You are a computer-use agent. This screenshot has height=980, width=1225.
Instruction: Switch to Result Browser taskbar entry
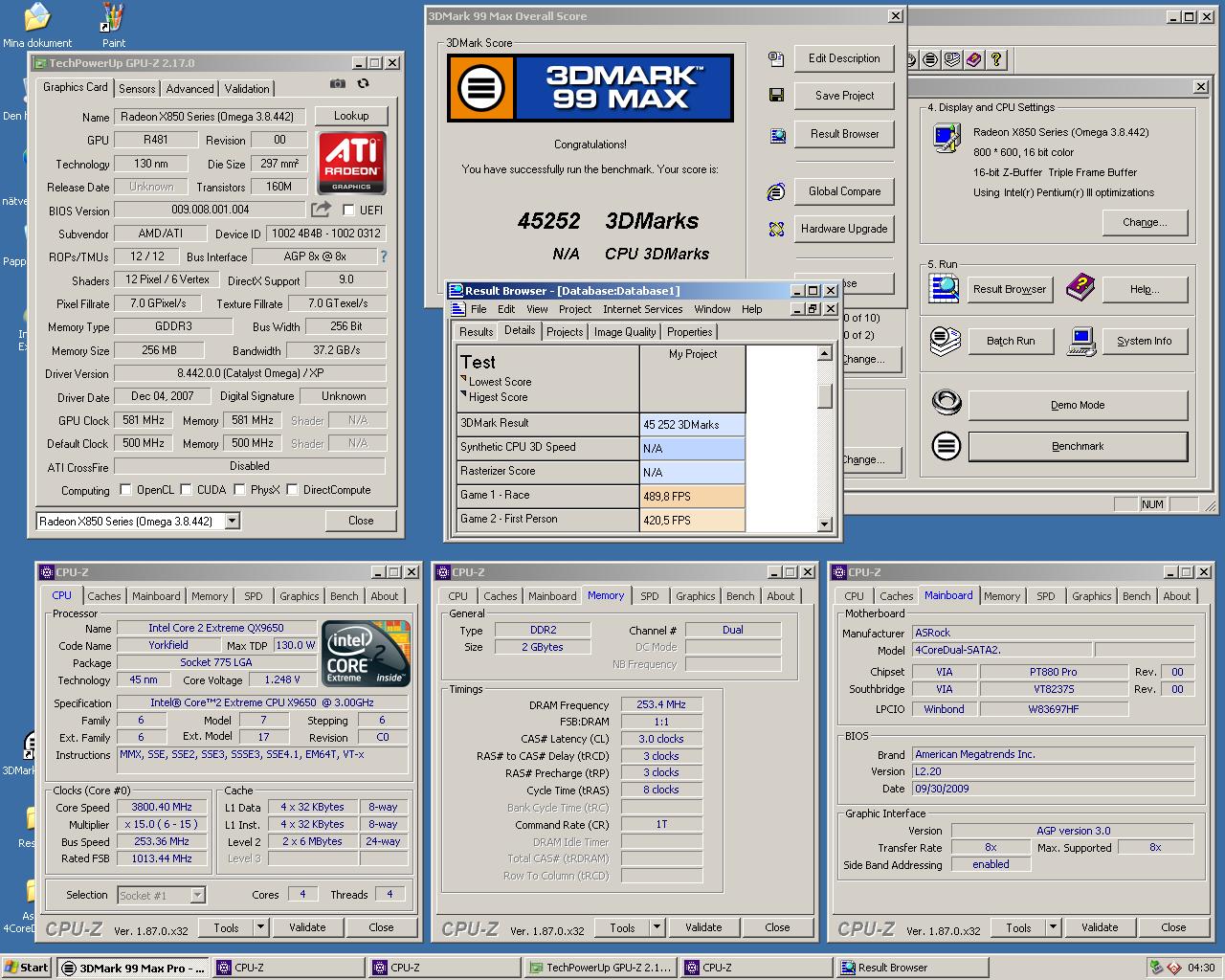[x=911, y=968]
